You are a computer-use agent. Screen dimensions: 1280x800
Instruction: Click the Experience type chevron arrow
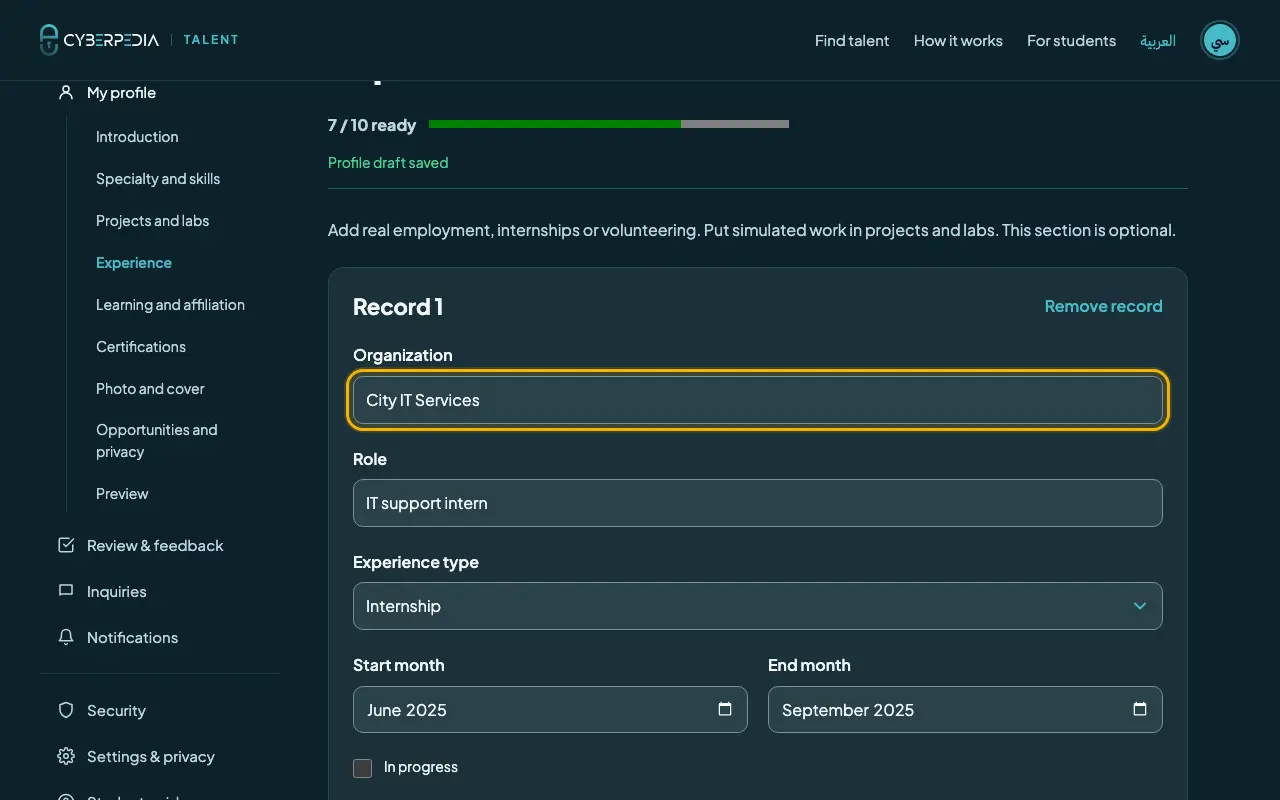coord(1140,606)
